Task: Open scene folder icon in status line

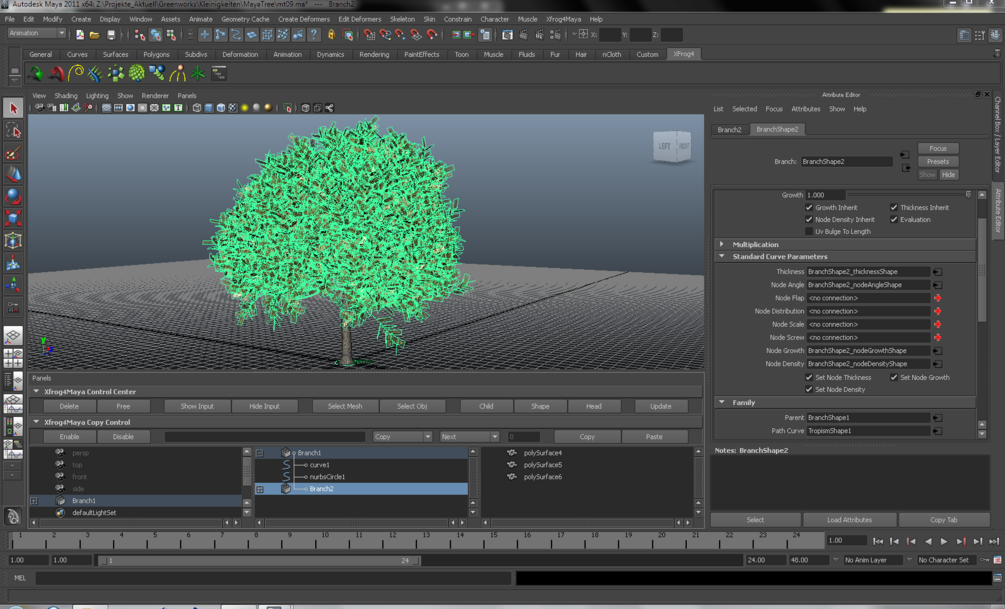Action: click(94, 35)
